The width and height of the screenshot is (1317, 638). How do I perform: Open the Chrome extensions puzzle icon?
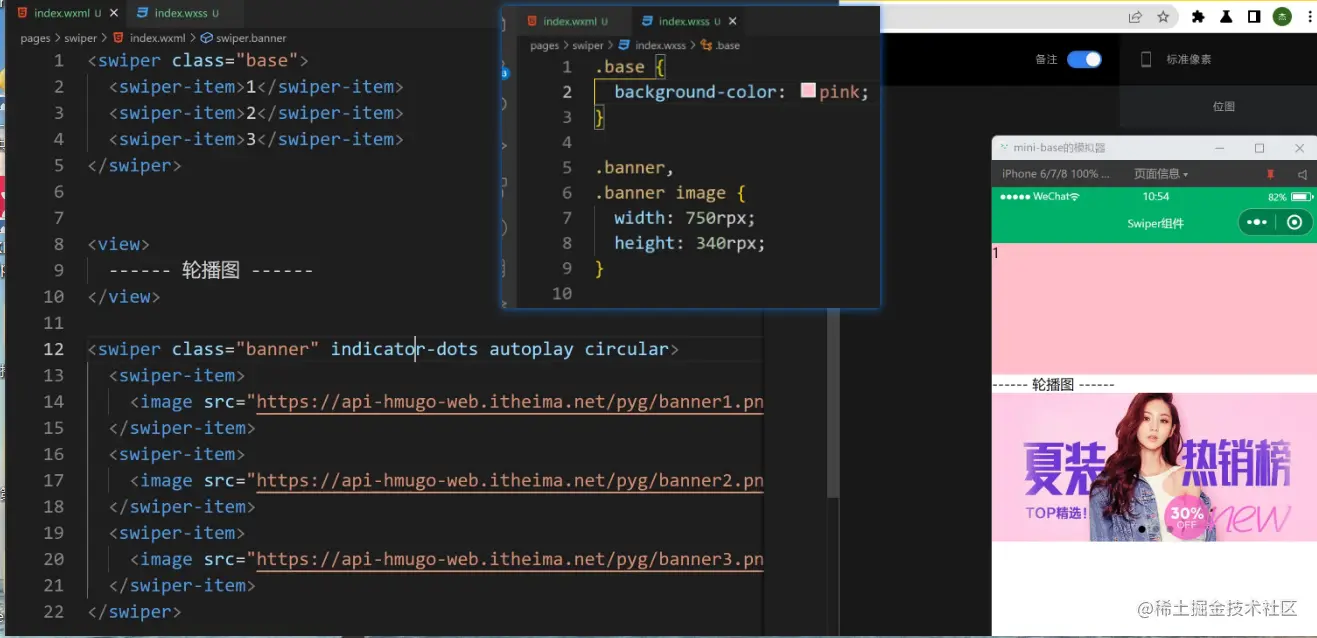click(x=1198, y=17)
